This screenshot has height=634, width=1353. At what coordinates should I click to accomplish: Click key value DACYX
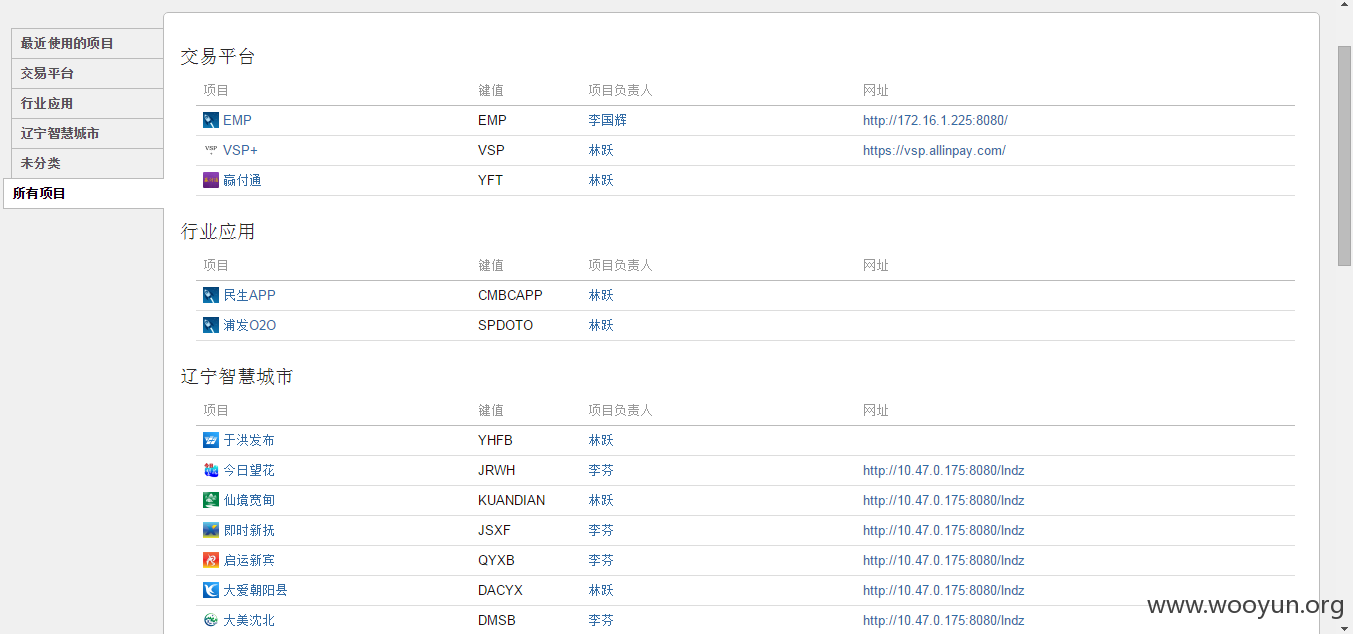(x=500, y=590)
